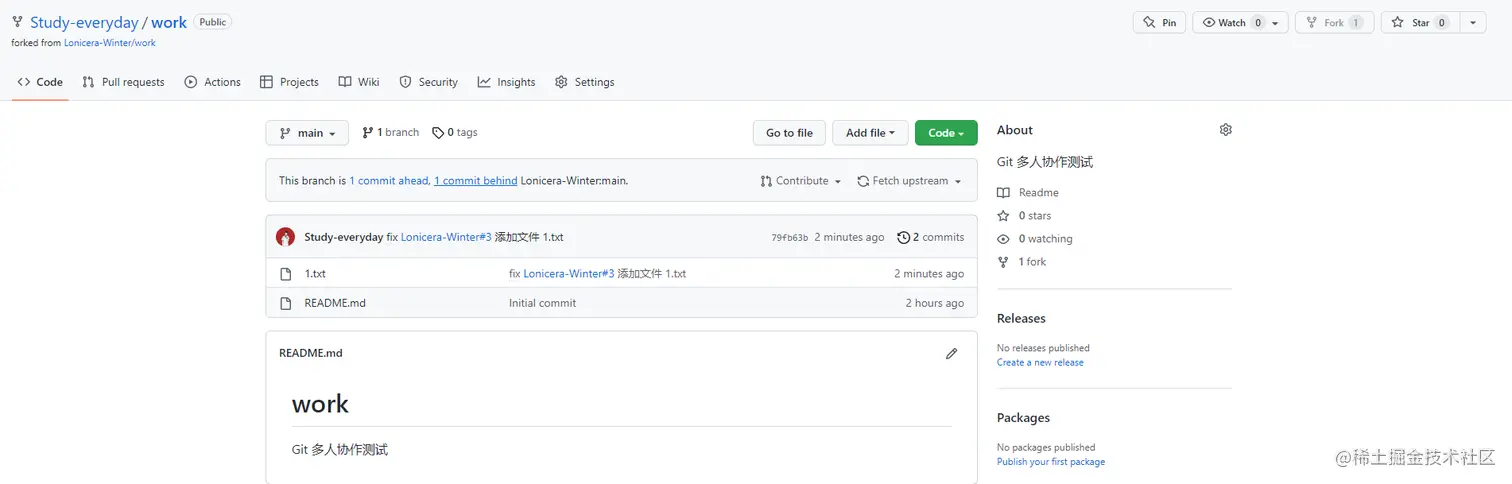Open commit hash 79fb63b
This screenshot has width=1512, height=484.
[x=789, y=238]
